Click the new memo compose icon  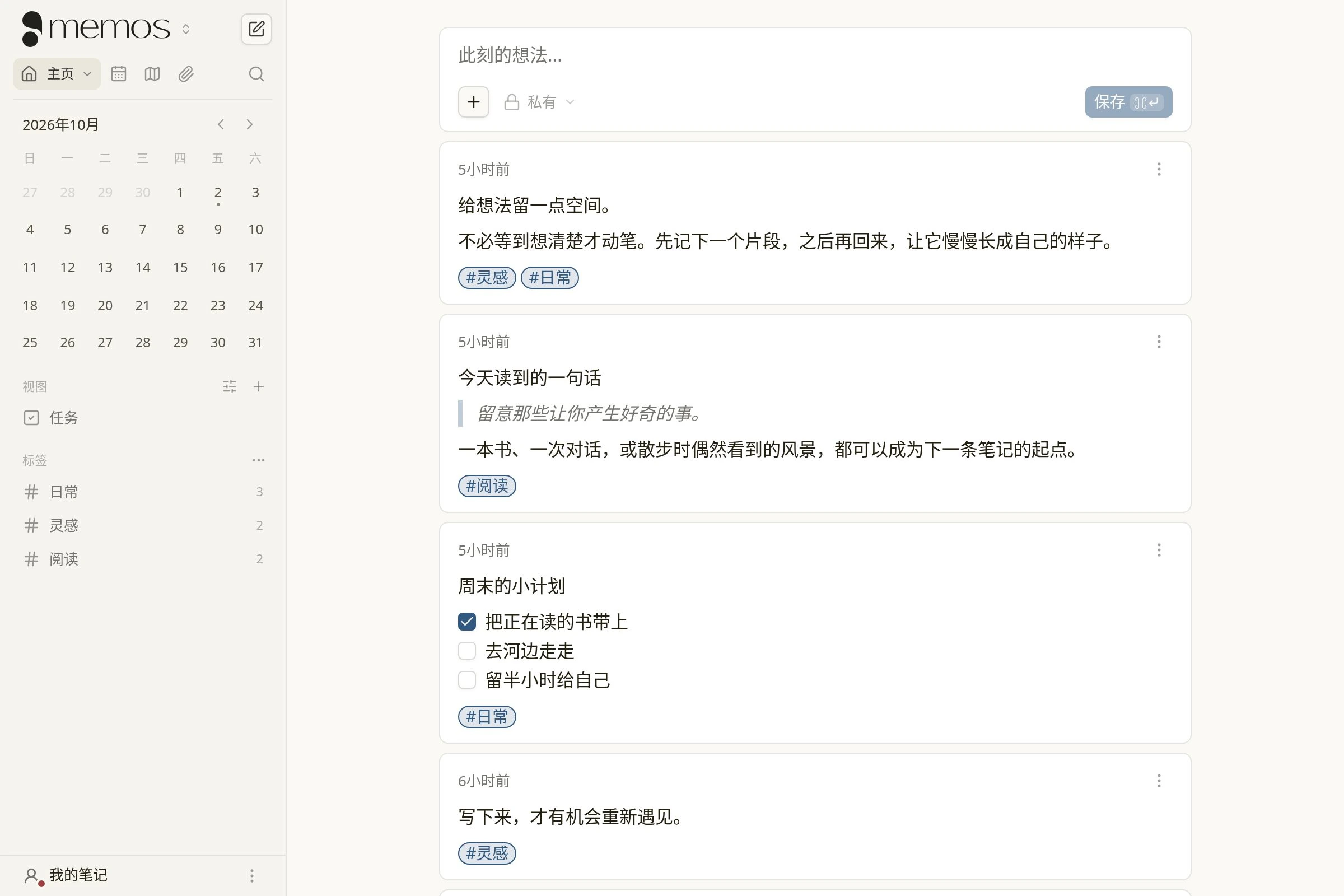[x=256, y=29]
